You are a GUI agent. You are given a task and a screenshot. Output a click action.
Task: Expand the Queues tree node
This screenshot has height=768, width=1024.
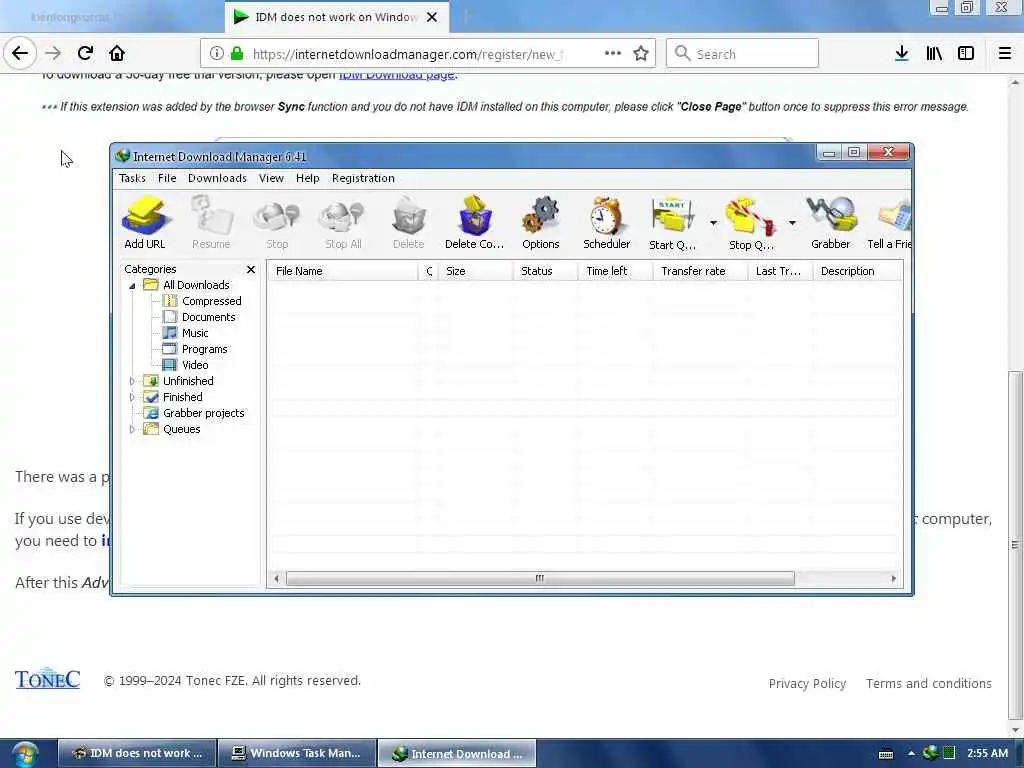coord(132,429)
